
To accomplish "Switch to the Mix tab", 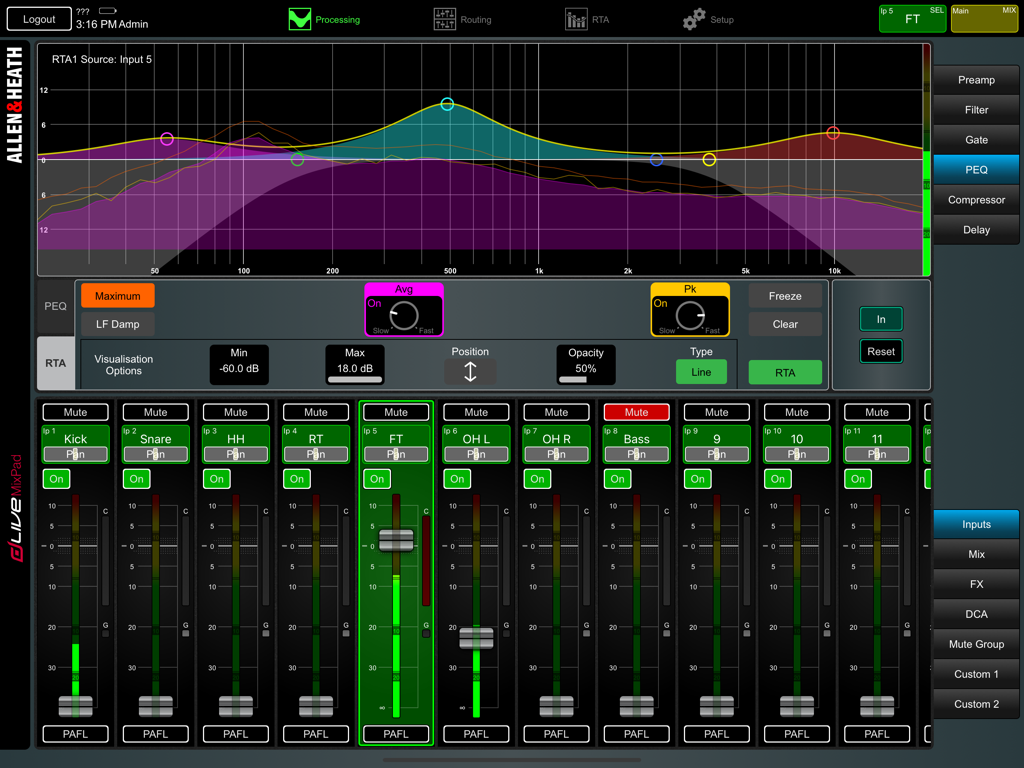I will point(976,554).
